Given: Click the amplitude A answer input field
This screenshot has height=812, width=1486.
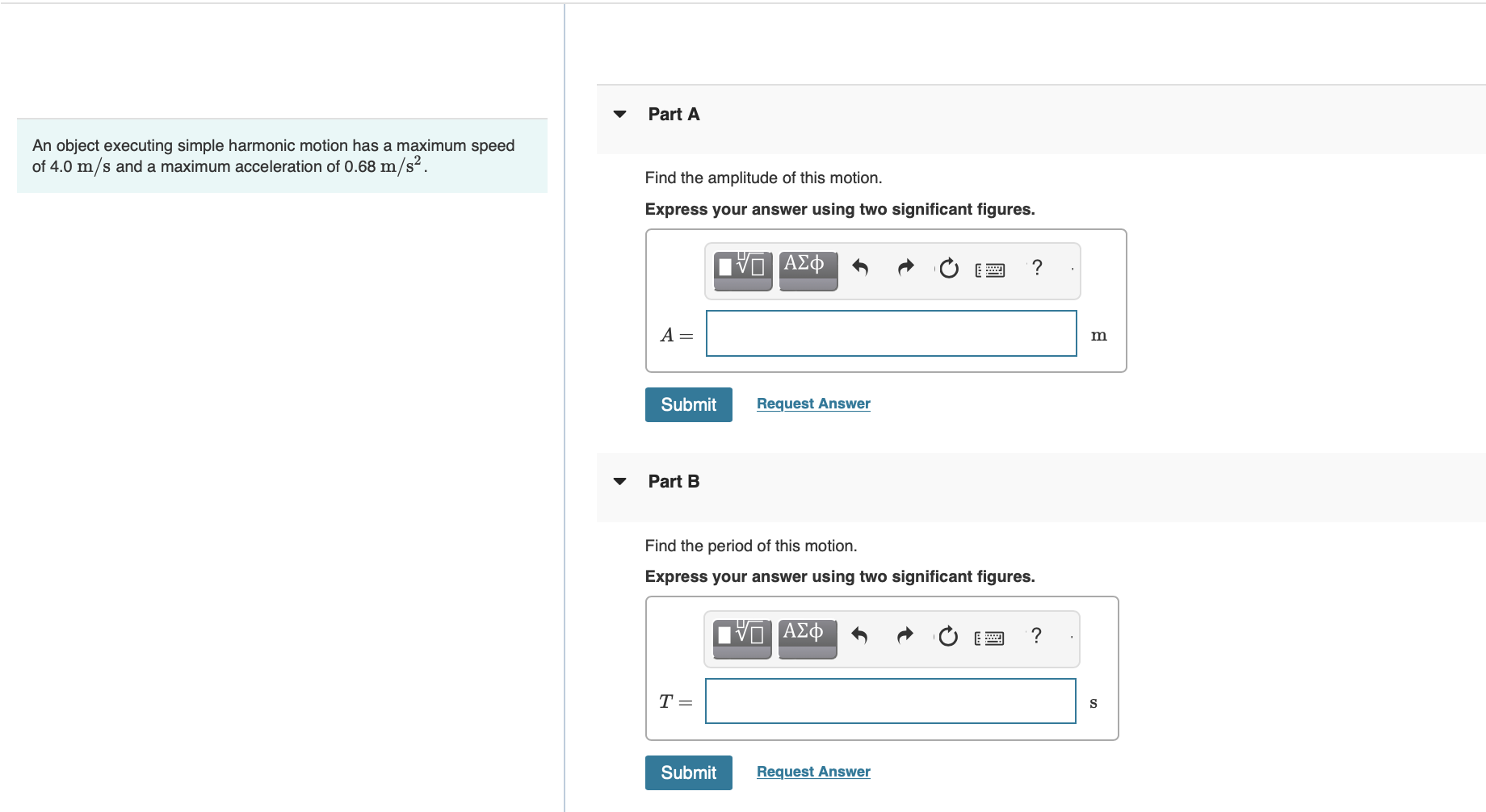Looking at the screenshot, I should click(x=892, y=333).
